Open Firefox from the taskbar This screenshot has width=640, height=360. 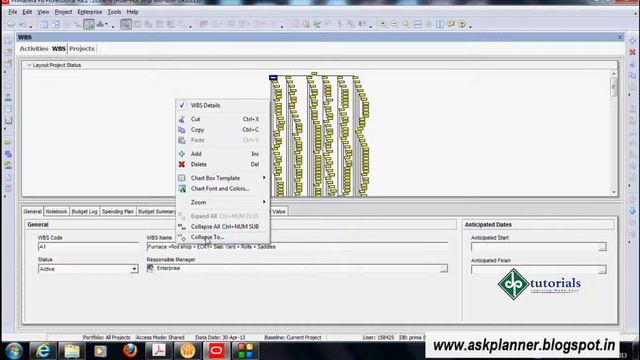pos(130,351)
